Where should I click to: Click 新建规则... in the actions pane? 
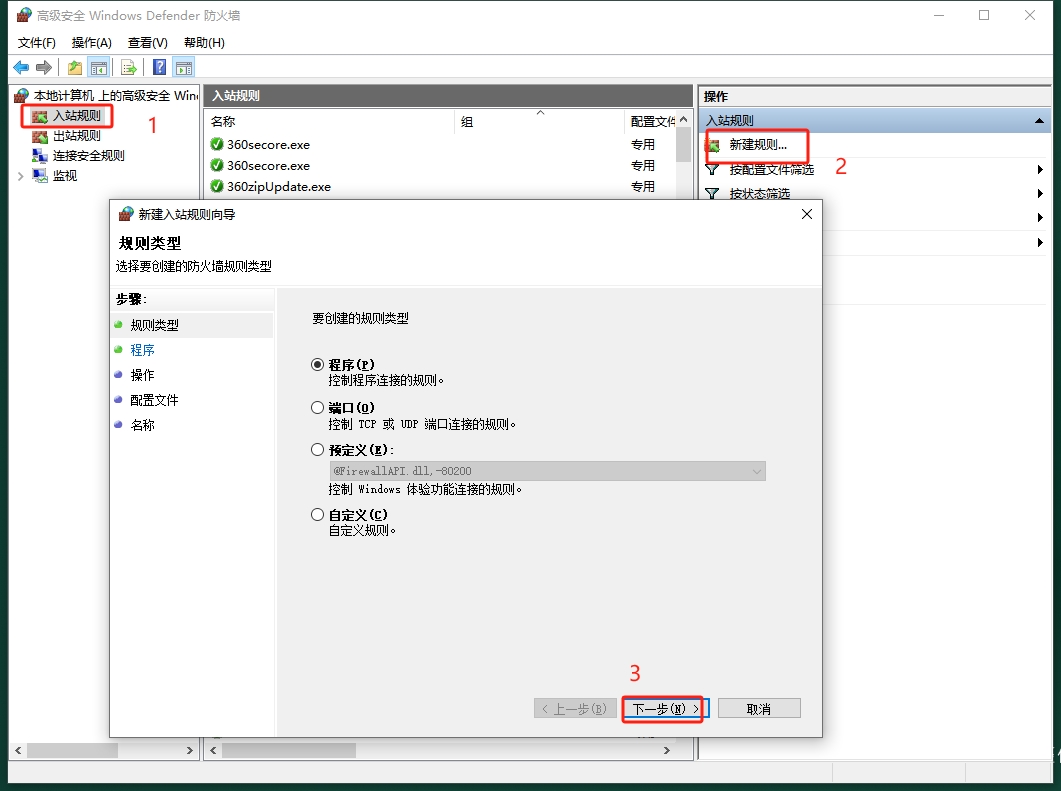758,145
